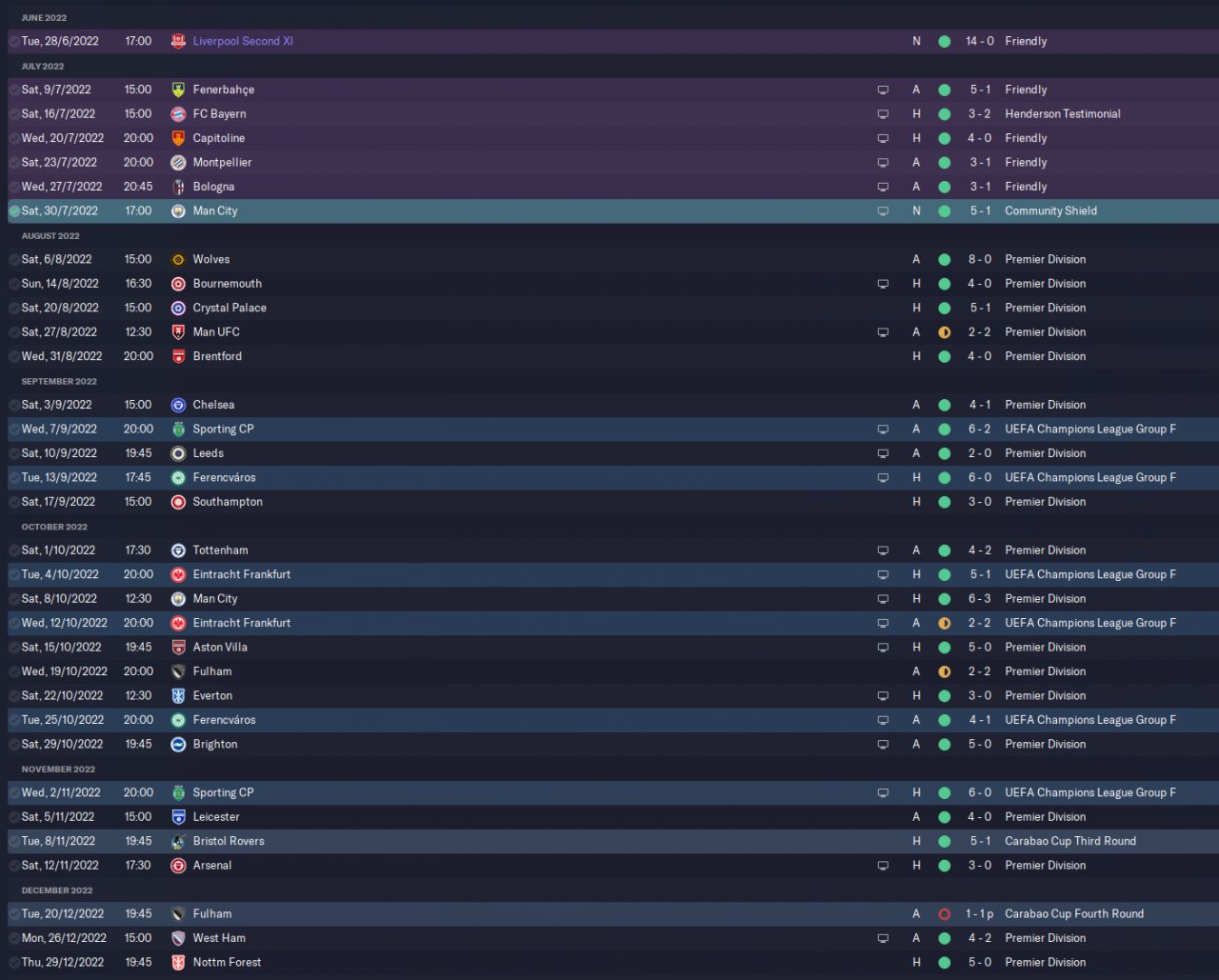Click the green win indicator for Wolves match
This screenshot has width=1219, height=980.
click(x=944, y=260)
